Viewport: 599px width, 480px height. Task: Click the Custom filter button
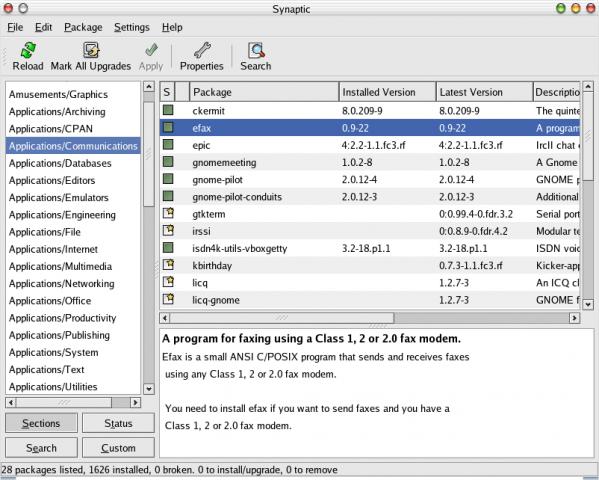coord(118,448)
